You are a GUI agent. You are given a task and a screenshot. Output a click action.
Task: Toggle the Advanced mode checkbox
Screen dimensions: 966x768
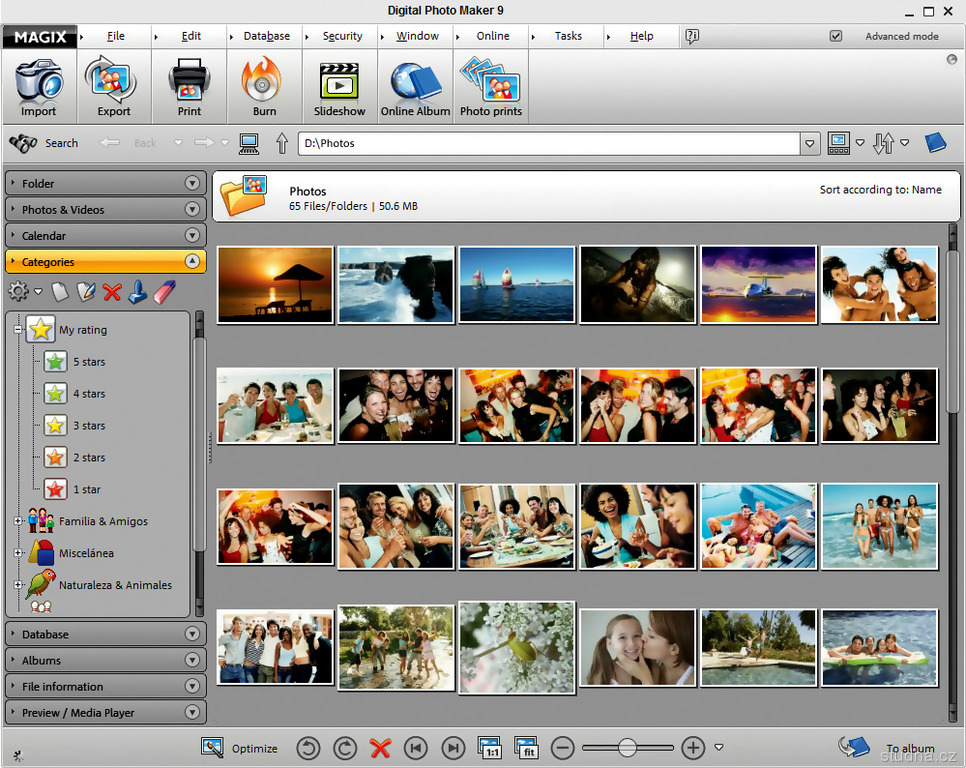(x=836, y=36)
